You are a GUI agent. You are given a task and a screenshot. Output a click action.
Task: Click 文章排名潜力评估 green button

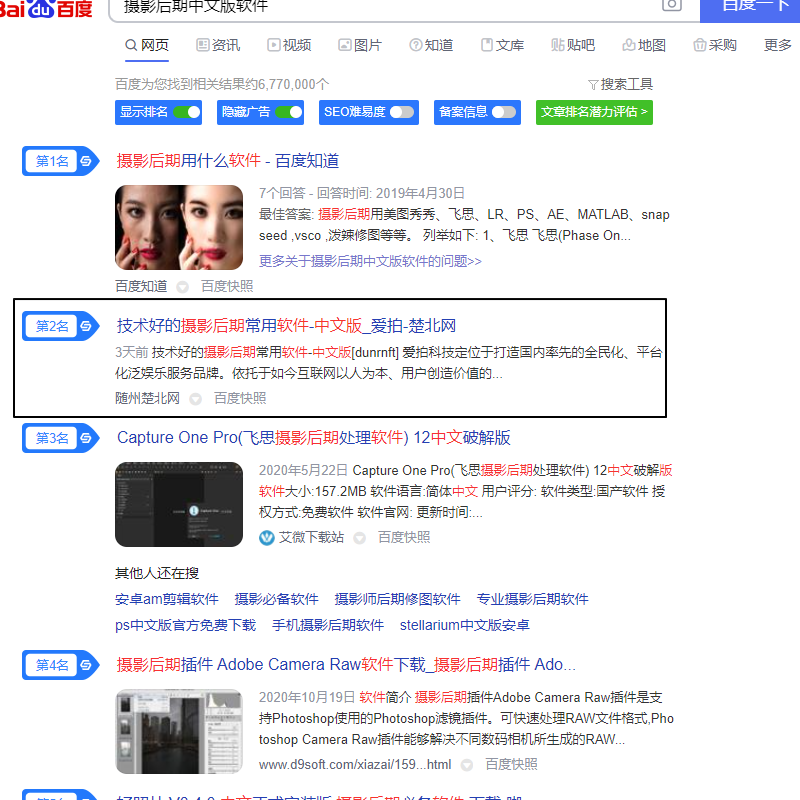[x=594, y=112]
